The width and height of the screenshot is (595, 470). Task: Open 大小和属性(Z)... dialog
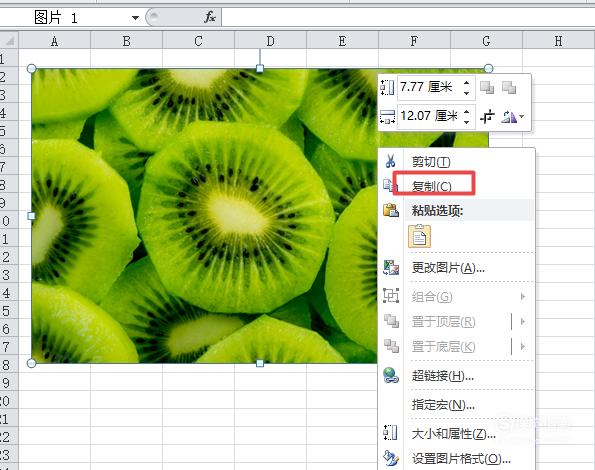454,434
